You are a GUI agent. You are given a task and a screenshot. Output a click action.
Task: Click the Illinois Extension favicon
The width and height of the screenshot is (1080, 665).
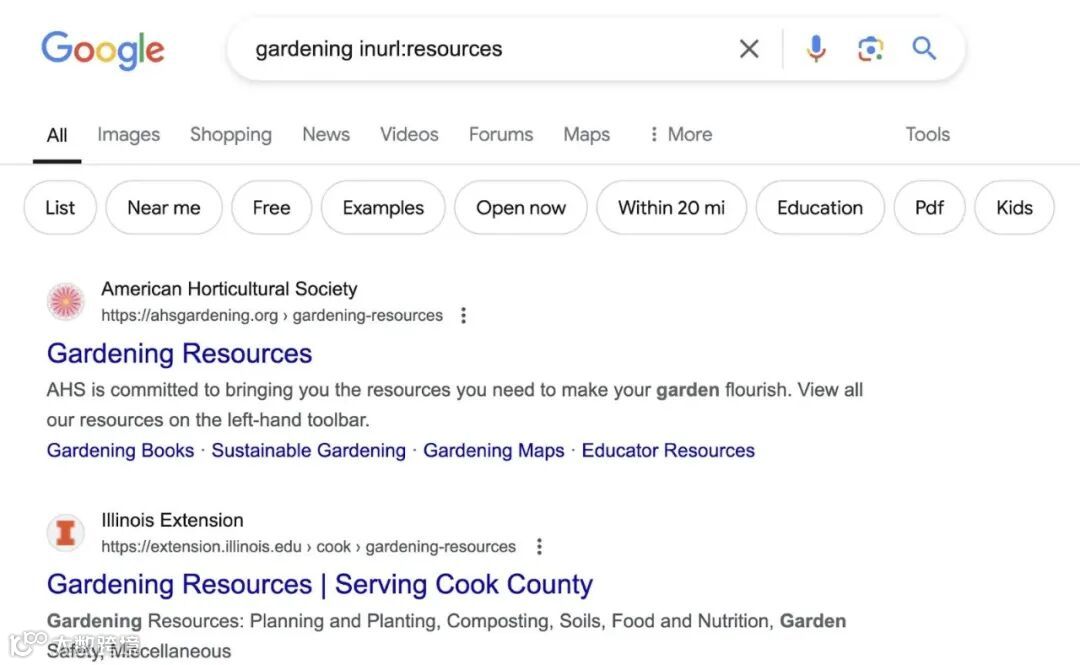(x=66, y=532)
